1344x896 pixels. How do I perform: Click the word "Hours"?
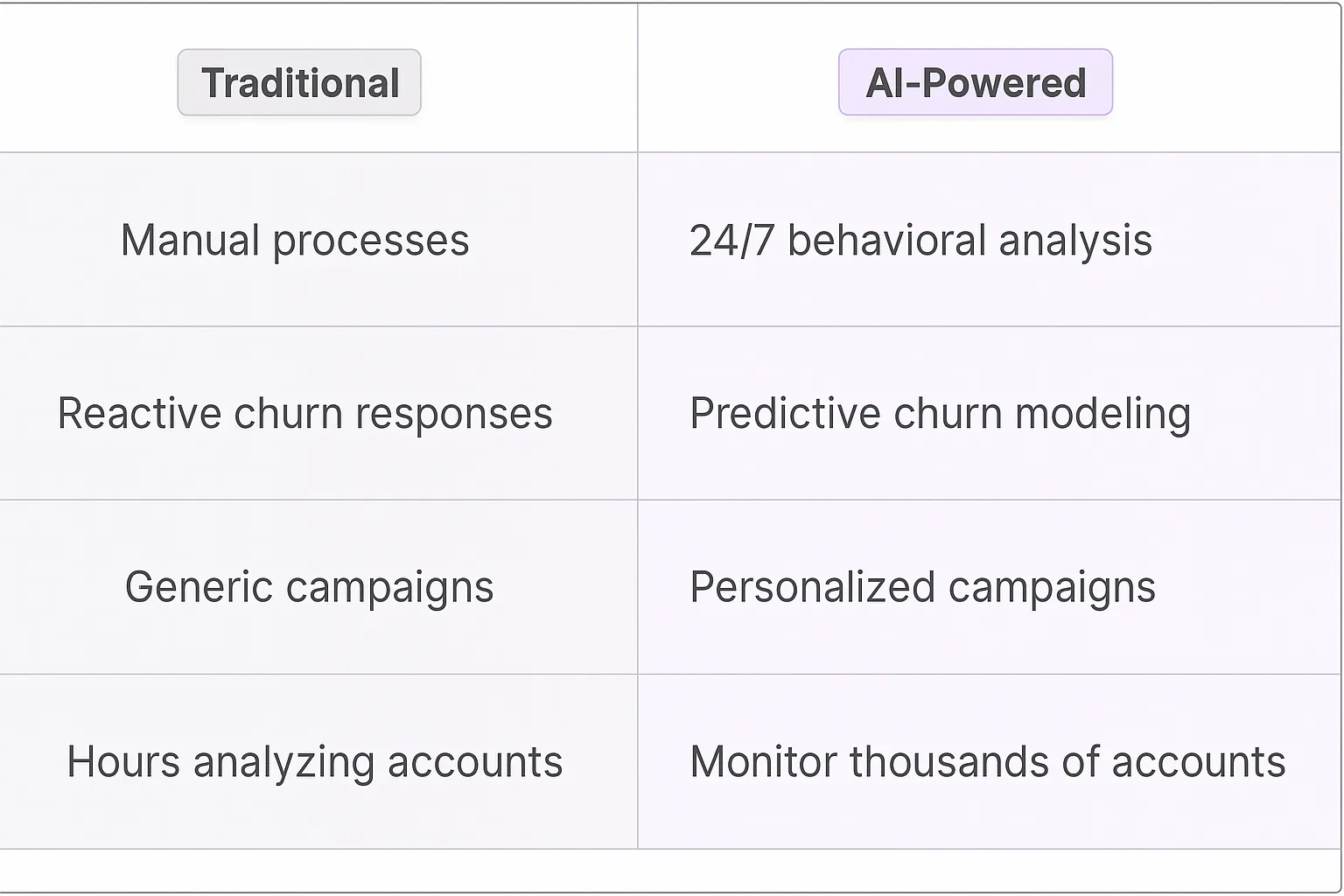coord(123,762)
